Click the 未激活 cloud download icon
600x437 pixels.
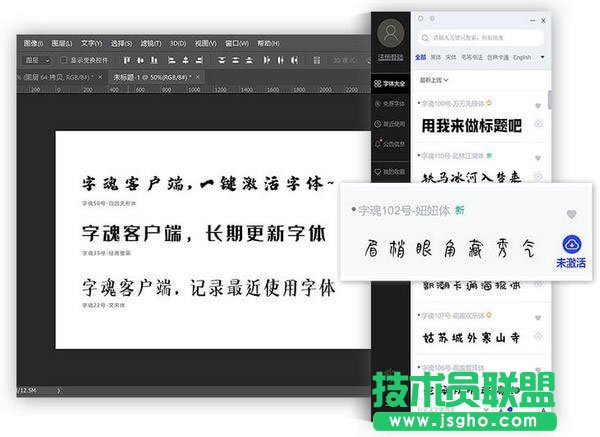(x=572, y=245)
